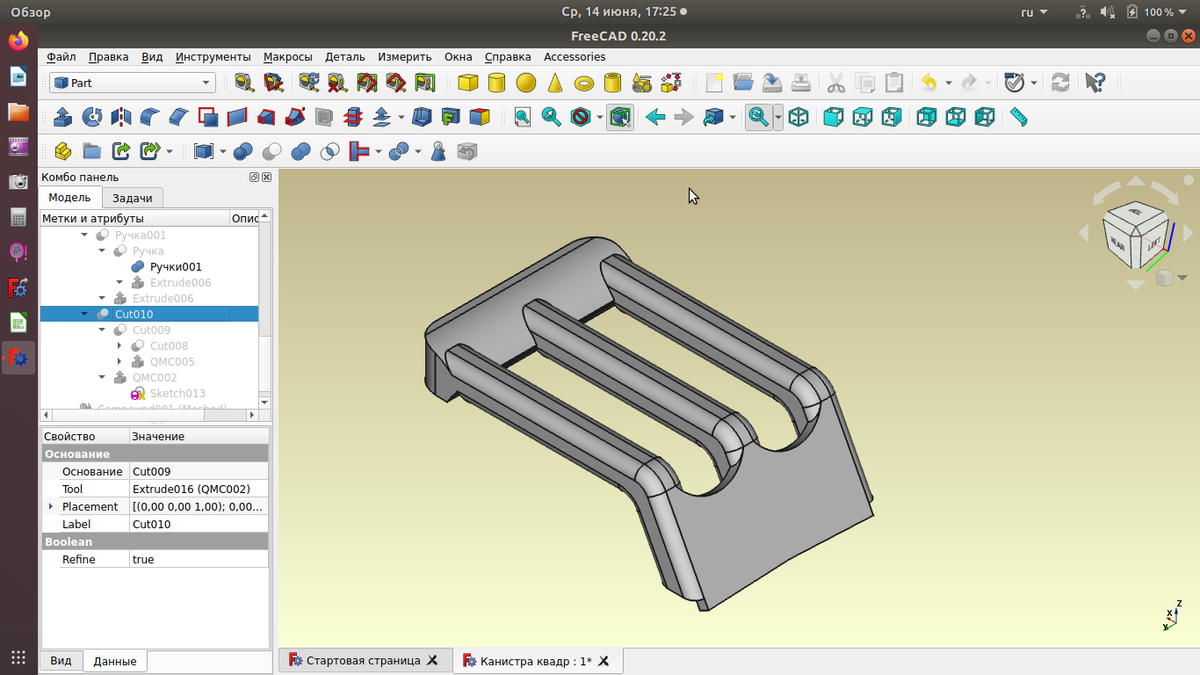1200x675 pixels.
Task: Open the Инструменты menu
Action: point(213,57)
